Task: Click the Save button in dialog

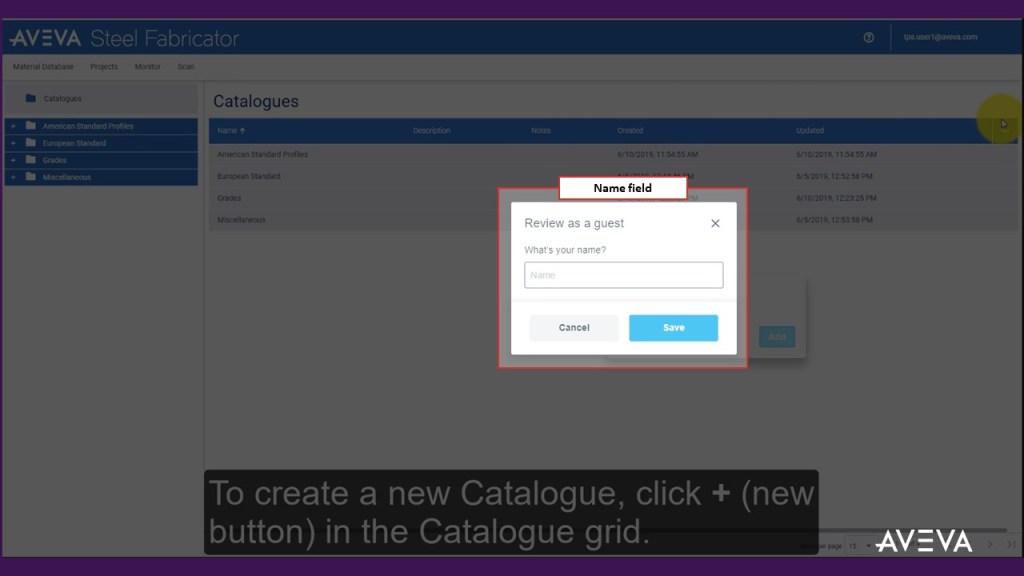Action: (673, 328)
